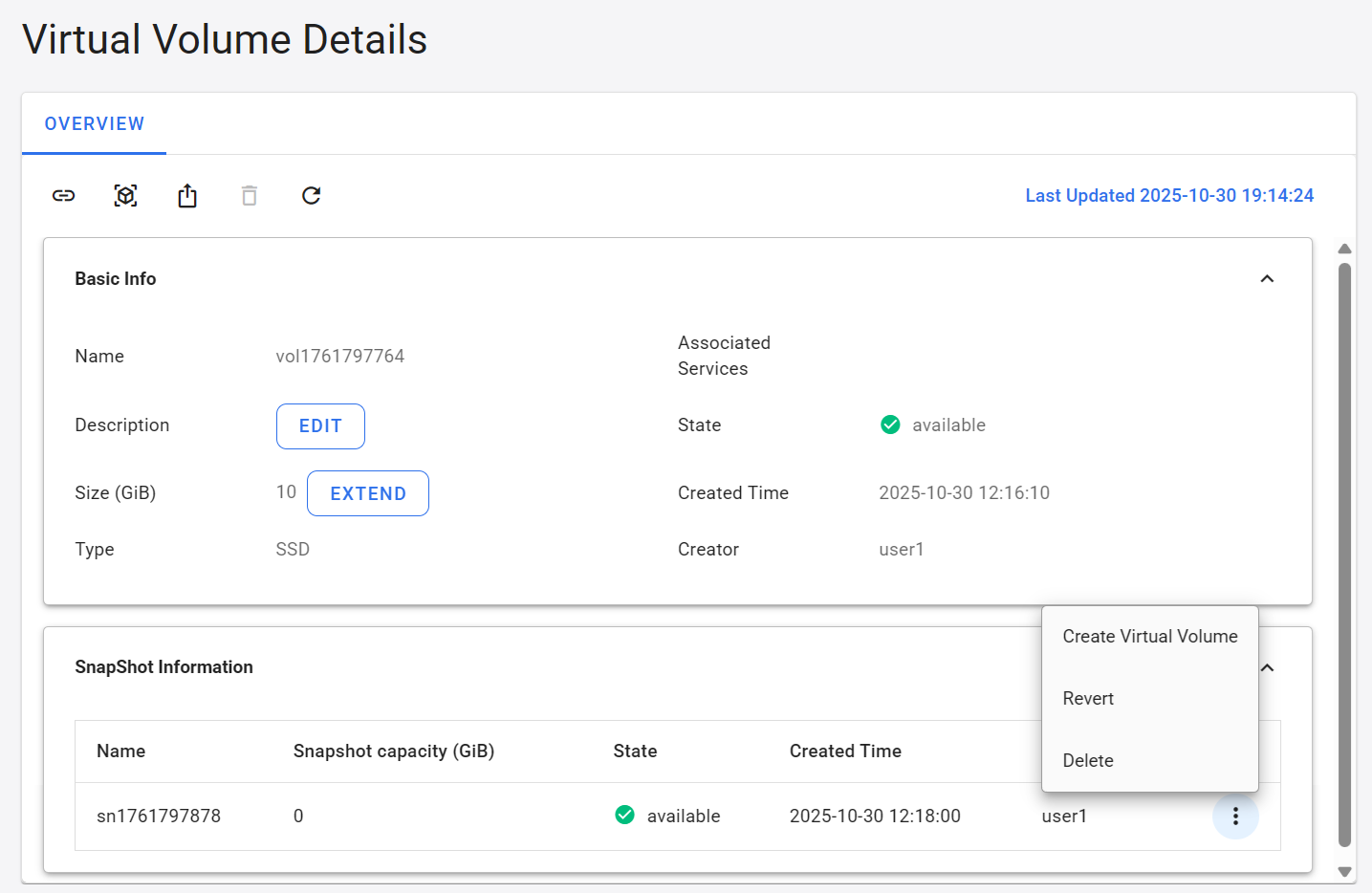Screen dimensions: 1372x893
Task: Click the SnapShot Information heading
Action: point(163,666)
